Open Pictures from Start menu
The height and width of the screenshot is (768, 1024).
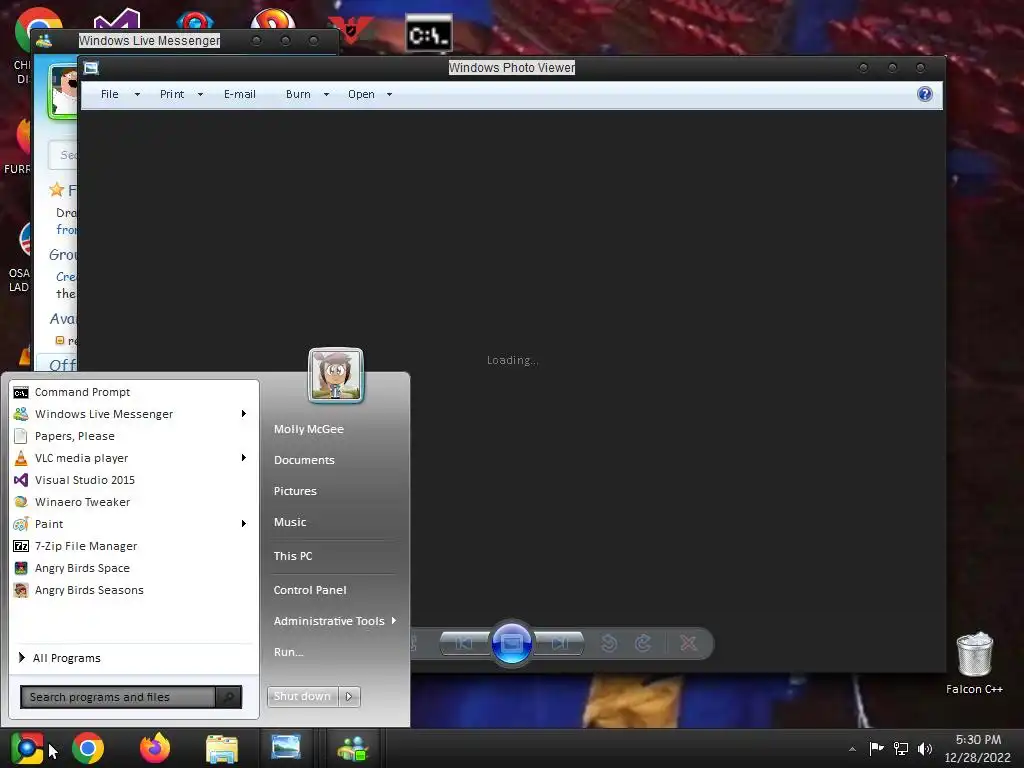click(x=295, y=491)
